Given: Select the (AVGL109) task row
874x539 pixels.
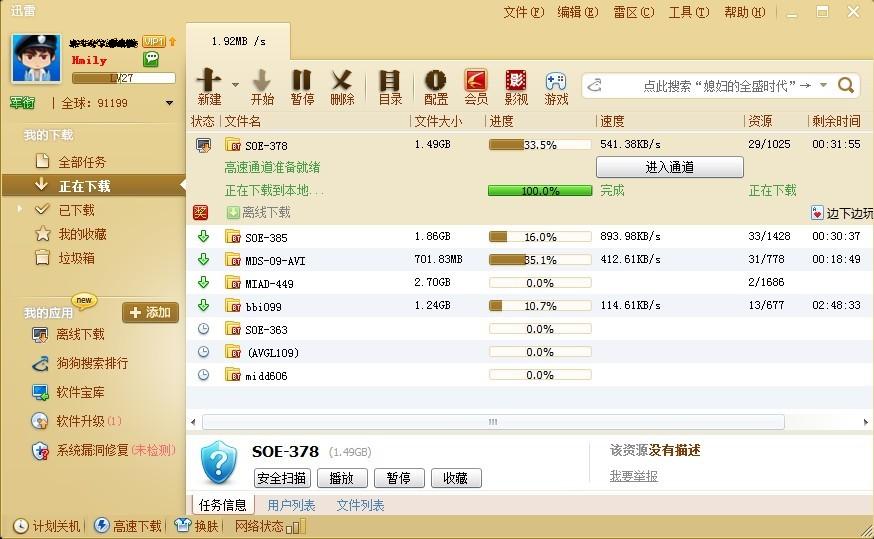Looking at the screenshot, I should 530,352.
